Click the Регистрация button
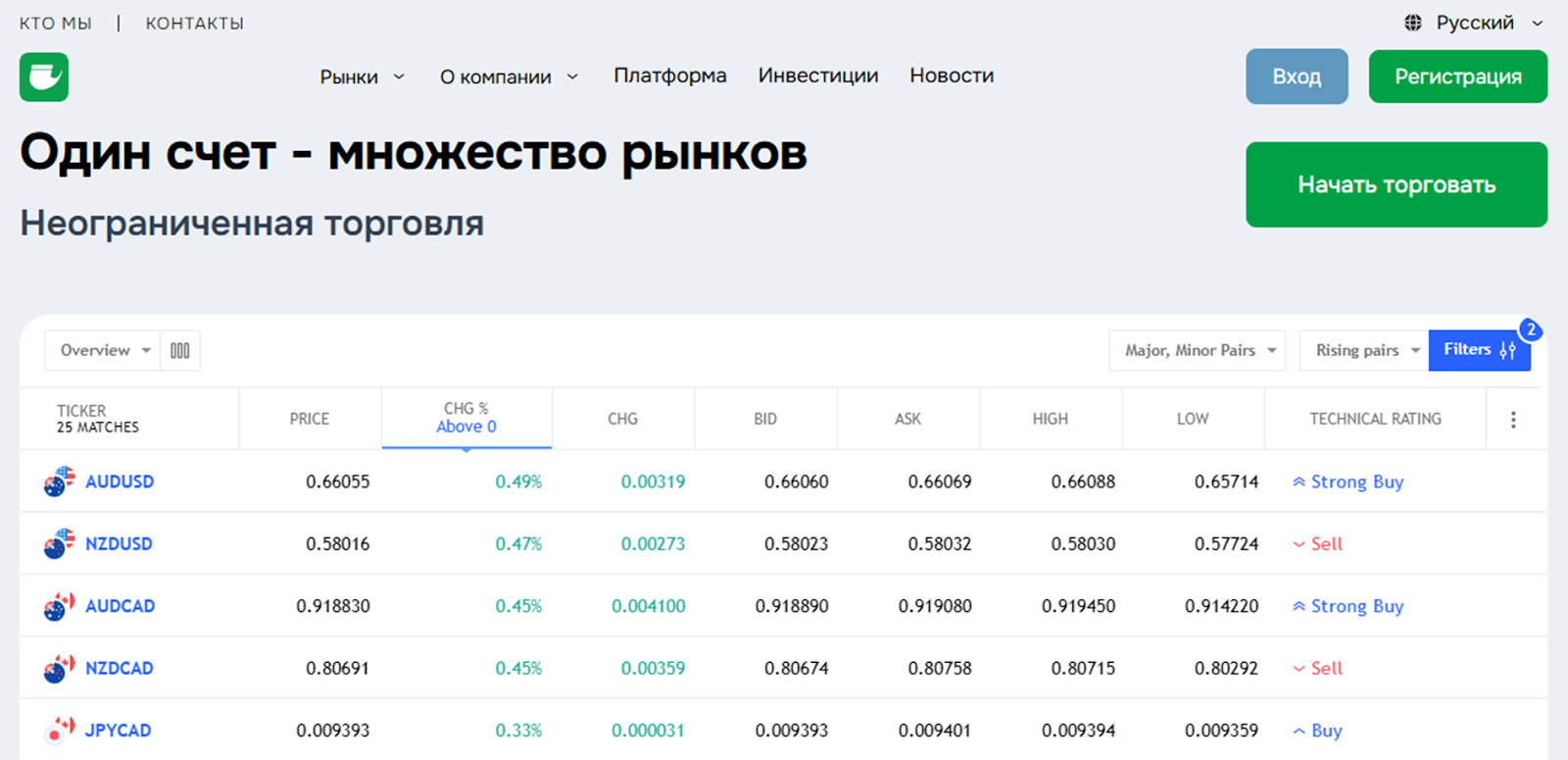Screen dimensions: 1568x760 coord(1457,76)
